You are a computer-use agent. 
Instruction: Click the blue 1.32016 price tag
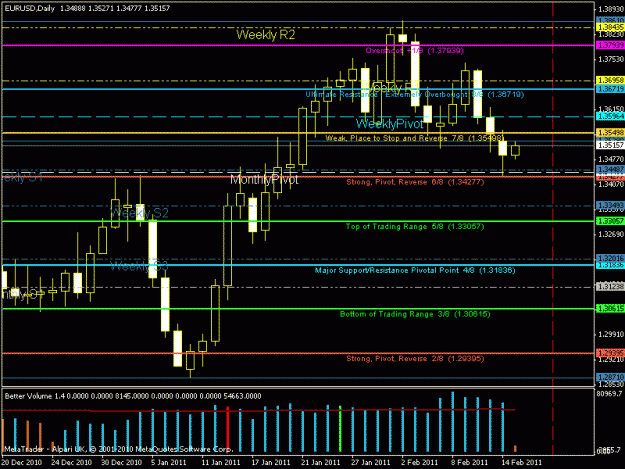point(610,258)
